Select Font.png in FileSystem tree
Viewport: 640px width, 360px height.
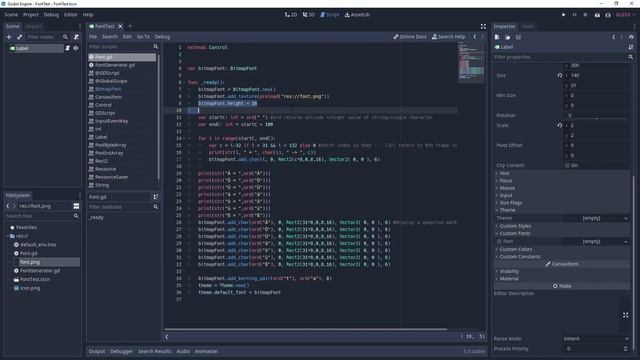point(30,262)
